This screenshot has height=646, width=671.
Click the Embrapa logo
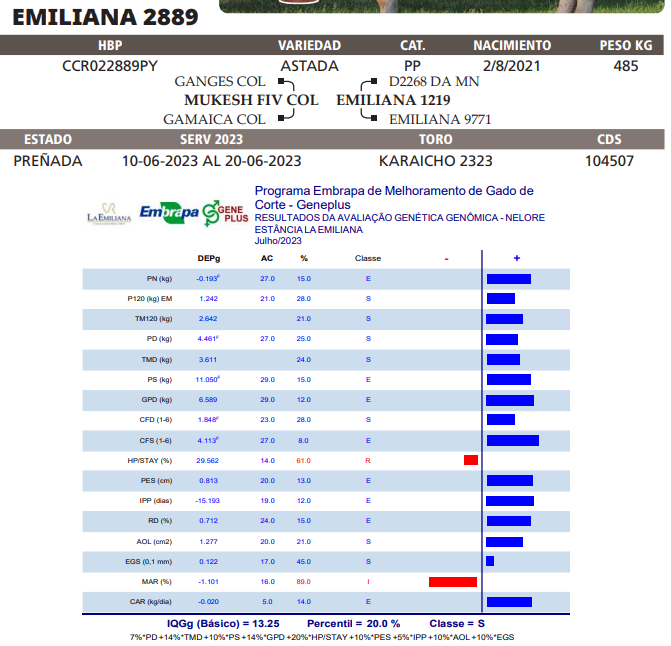[x=168, y=213]
